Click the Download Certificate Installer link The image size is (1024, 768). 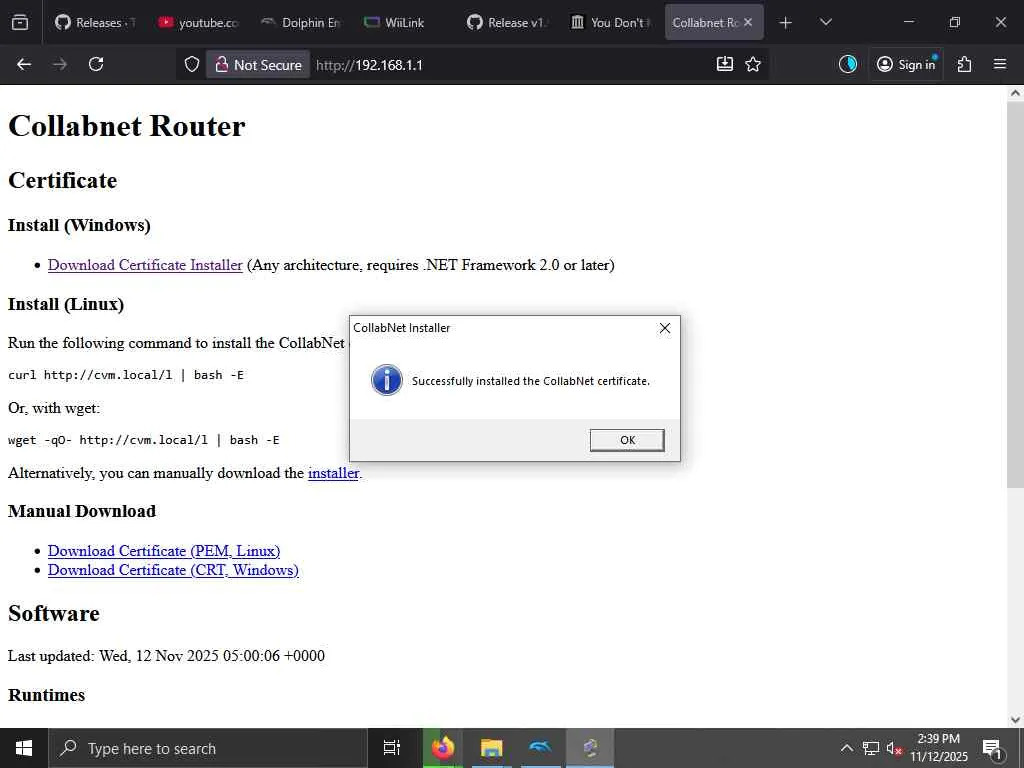tap(145, 265)
